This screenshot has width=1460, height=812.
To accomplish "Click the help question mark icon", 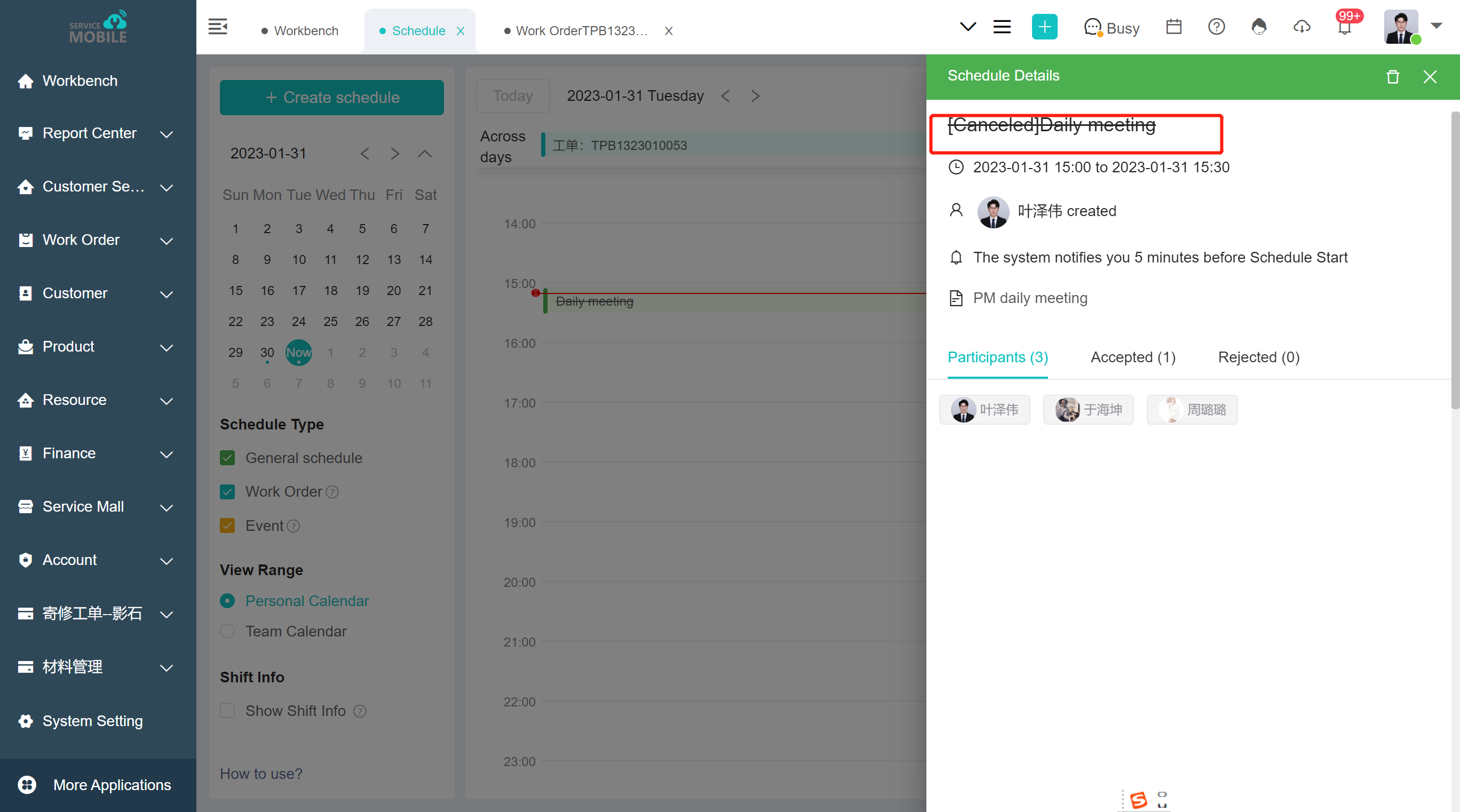I will 1216,27.
